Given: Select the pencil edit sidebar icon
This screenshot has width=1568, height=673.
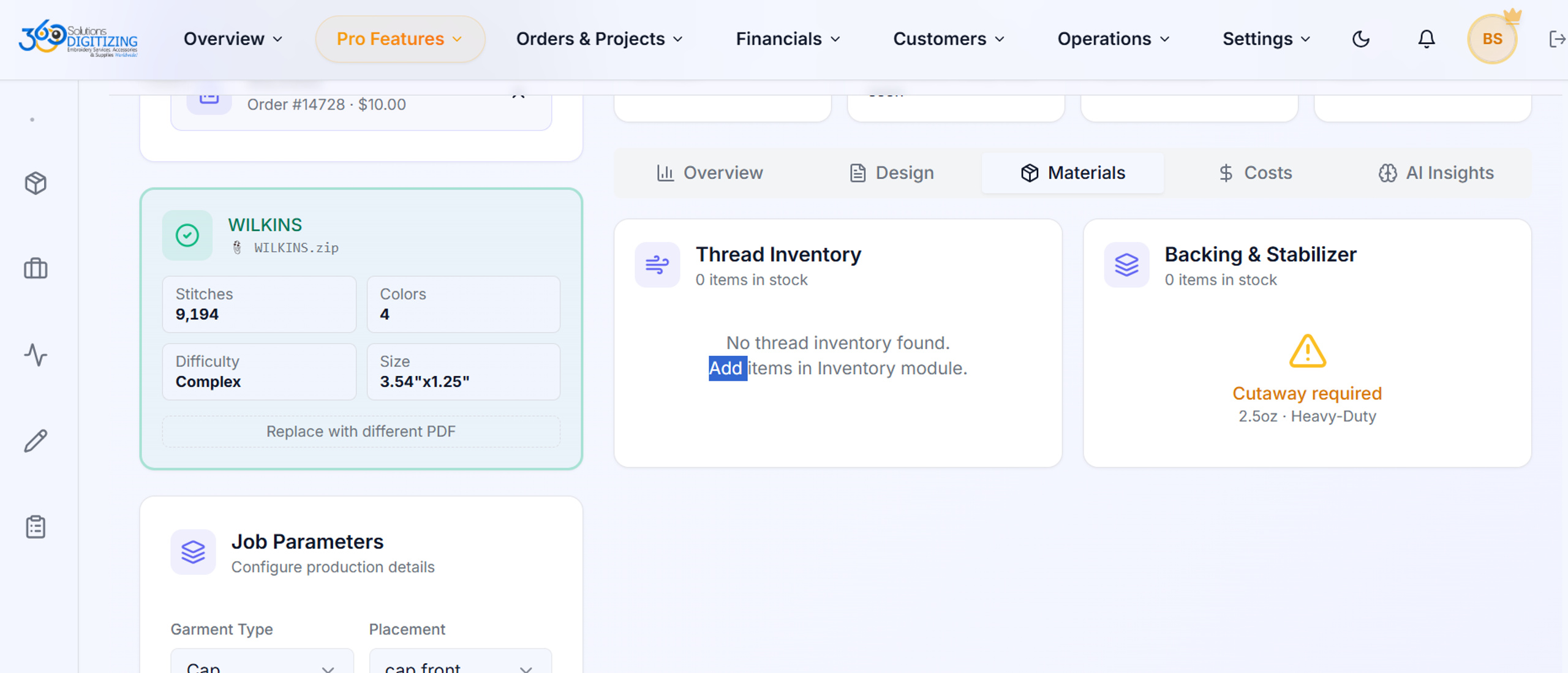Looking at the screenshot, I should click(36, 441).
